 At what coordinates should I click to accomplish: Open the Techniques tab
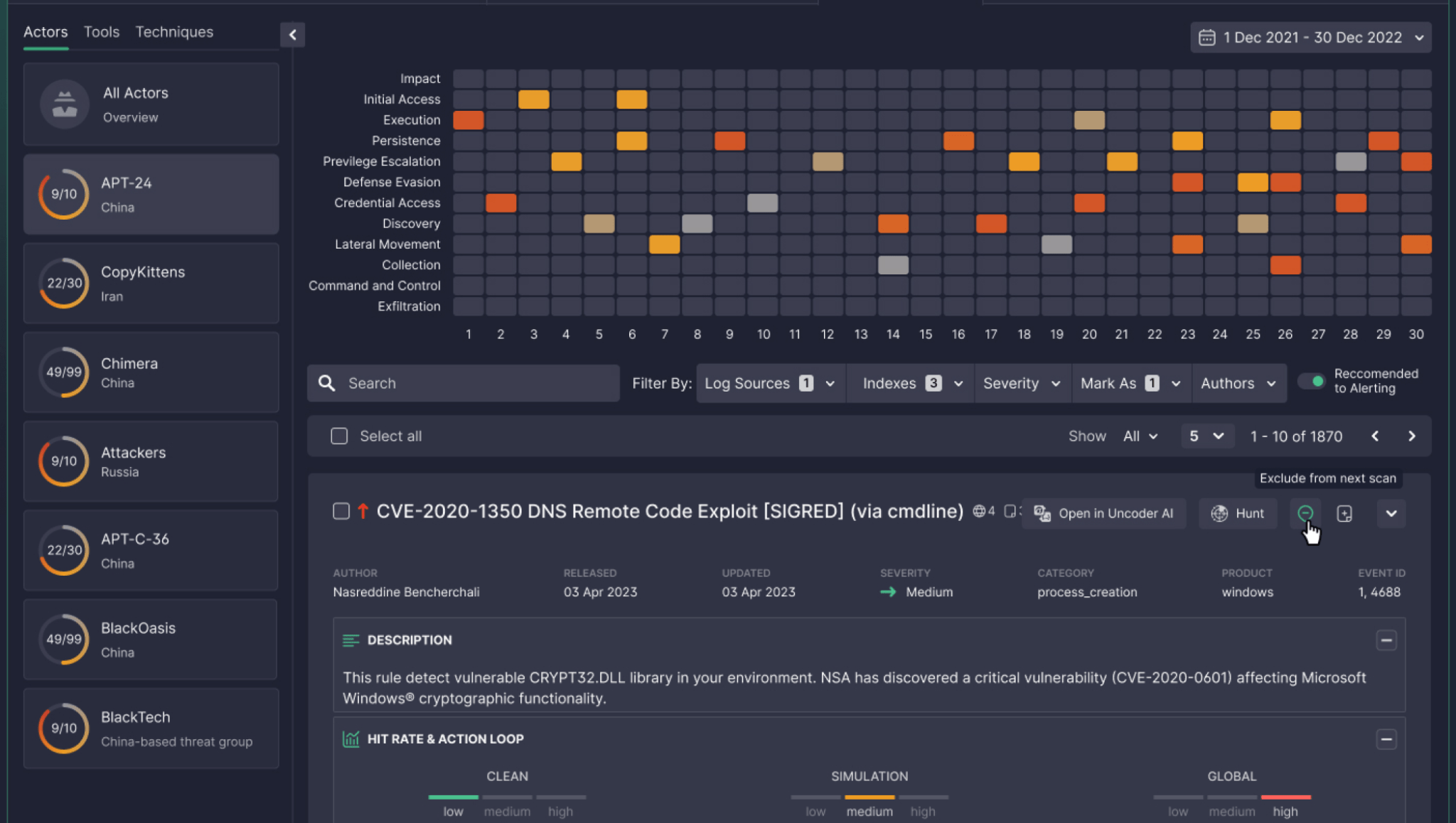pos(174,31)
